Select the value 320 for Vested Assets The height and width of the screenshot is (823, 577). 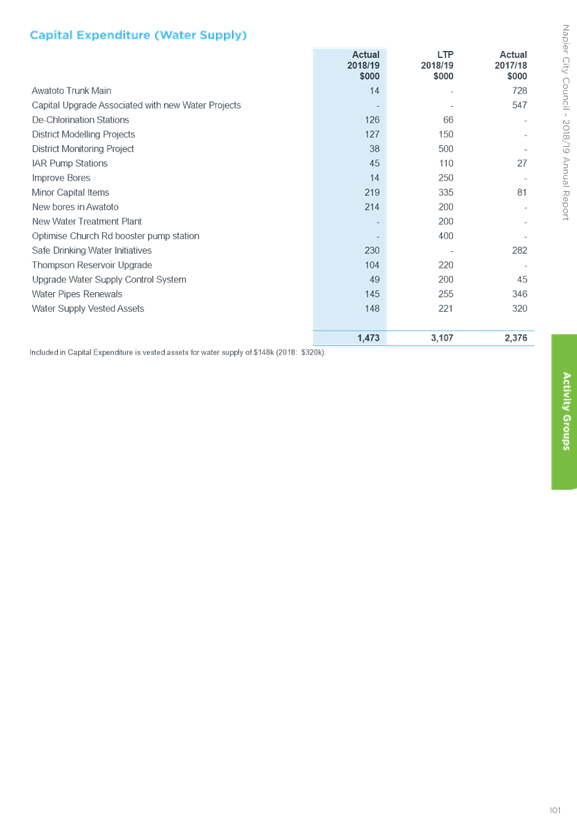tap(520, 309)
